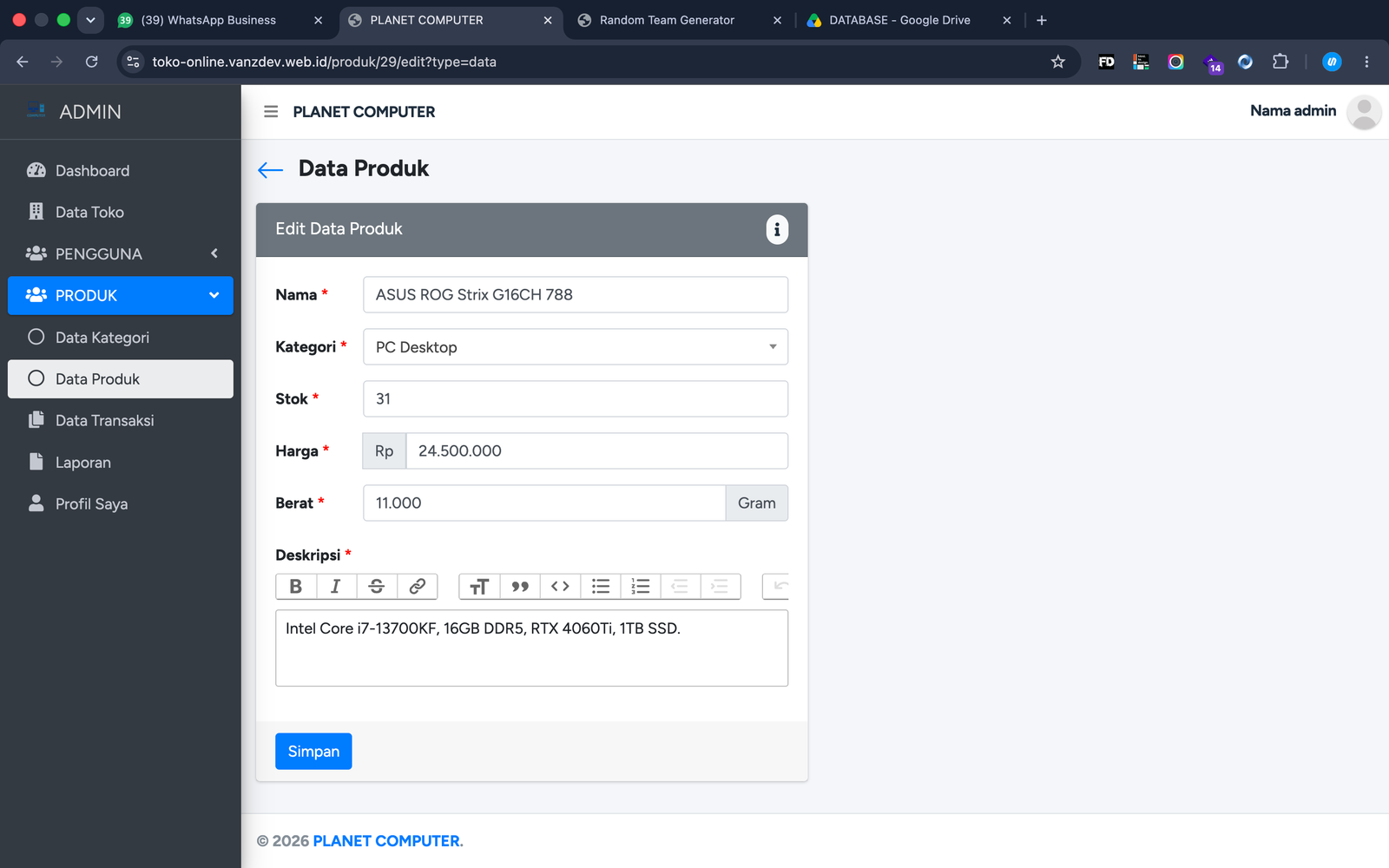Image resolution: width=1389 pixels, height=868 pixels.
Task: Go back using the blue arrow icon
Action: (x=271, y=170)
